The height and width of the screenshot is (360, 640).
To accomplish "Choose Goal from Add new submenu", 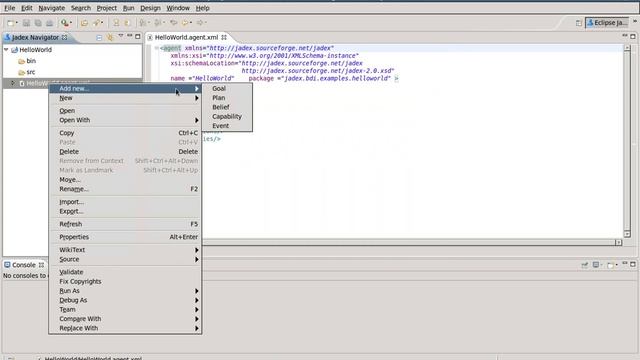I will tap(227, 88).
